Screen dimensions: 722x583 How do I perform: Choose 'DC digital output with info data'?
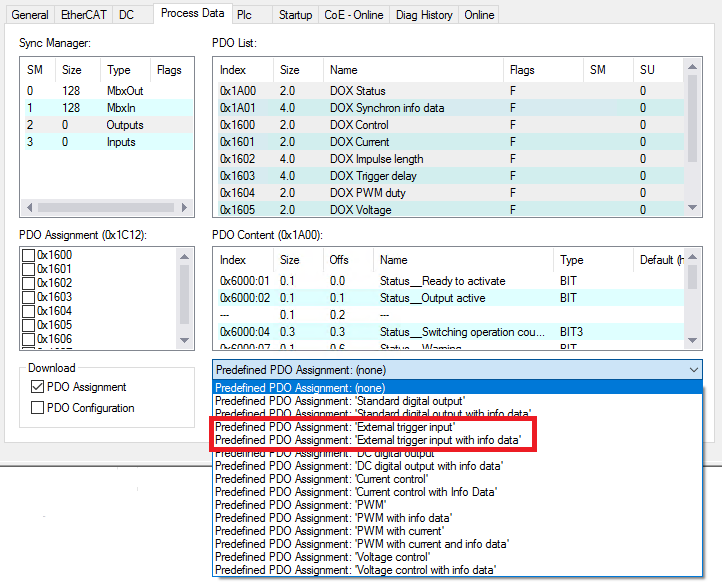pos(457,466)
